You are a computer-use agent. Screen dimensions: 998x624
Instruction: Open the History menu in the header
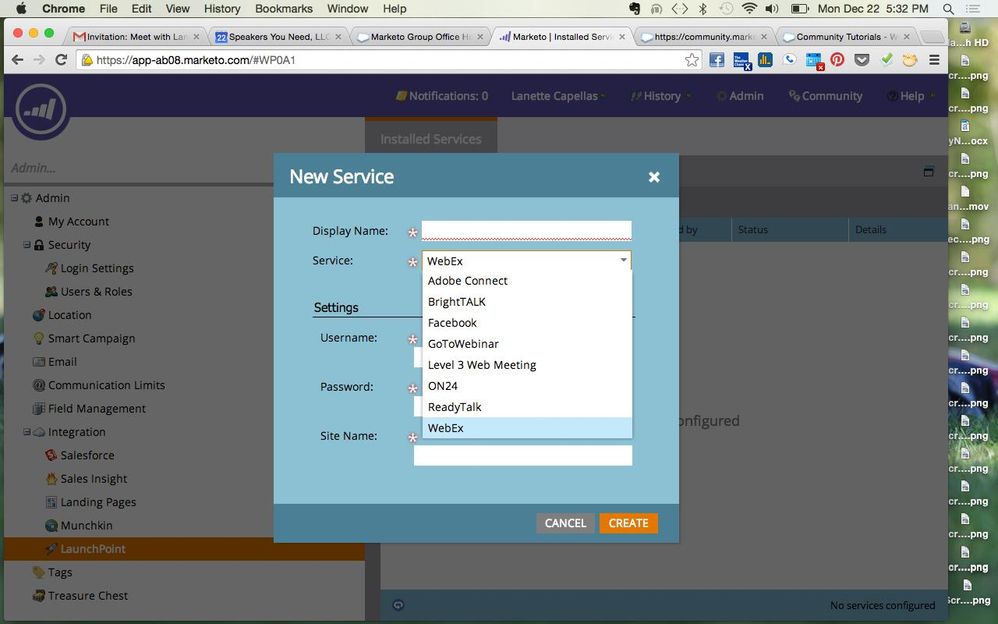660,96
